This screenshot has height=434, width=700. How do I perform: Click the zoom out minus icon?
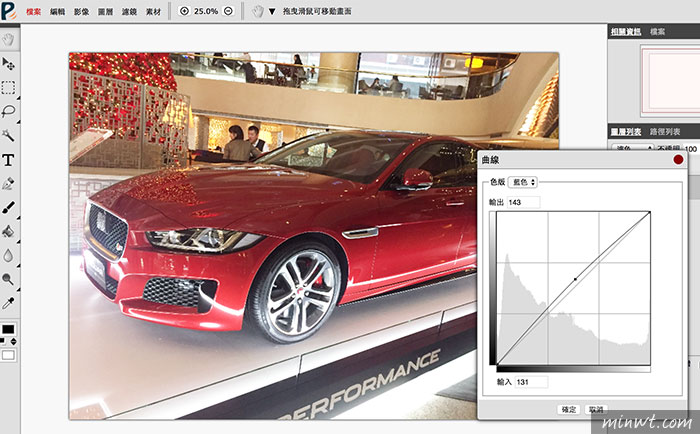[228, 11]
